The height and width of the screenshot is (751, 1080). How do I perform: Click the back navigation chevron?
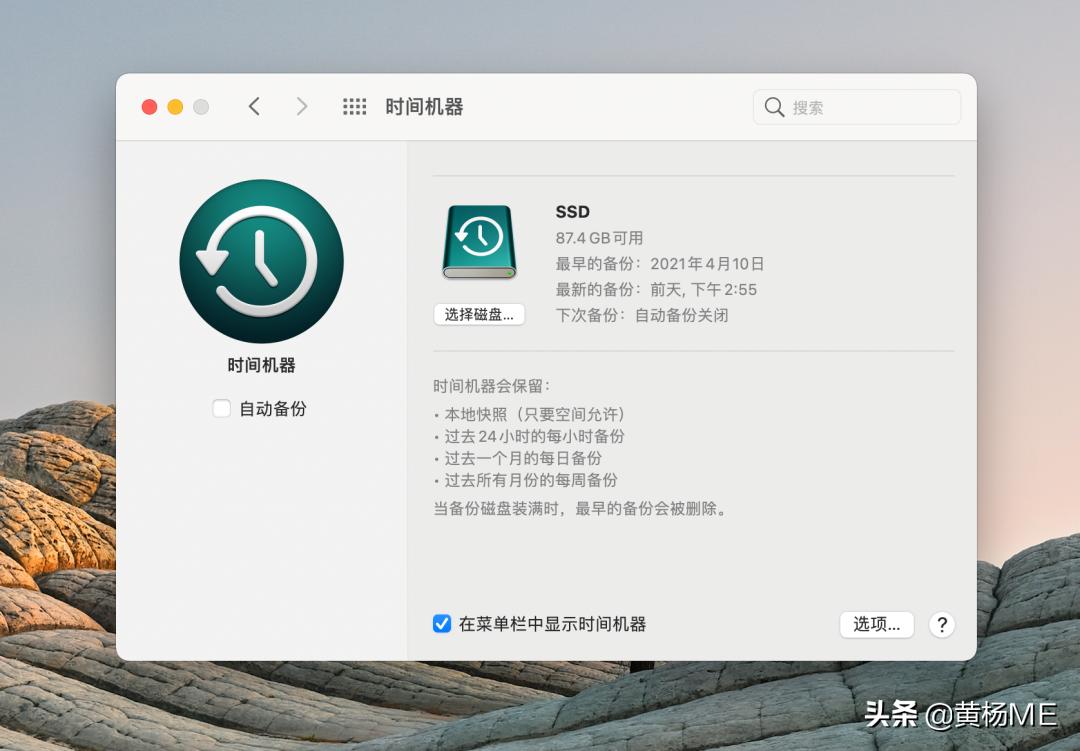253,106
